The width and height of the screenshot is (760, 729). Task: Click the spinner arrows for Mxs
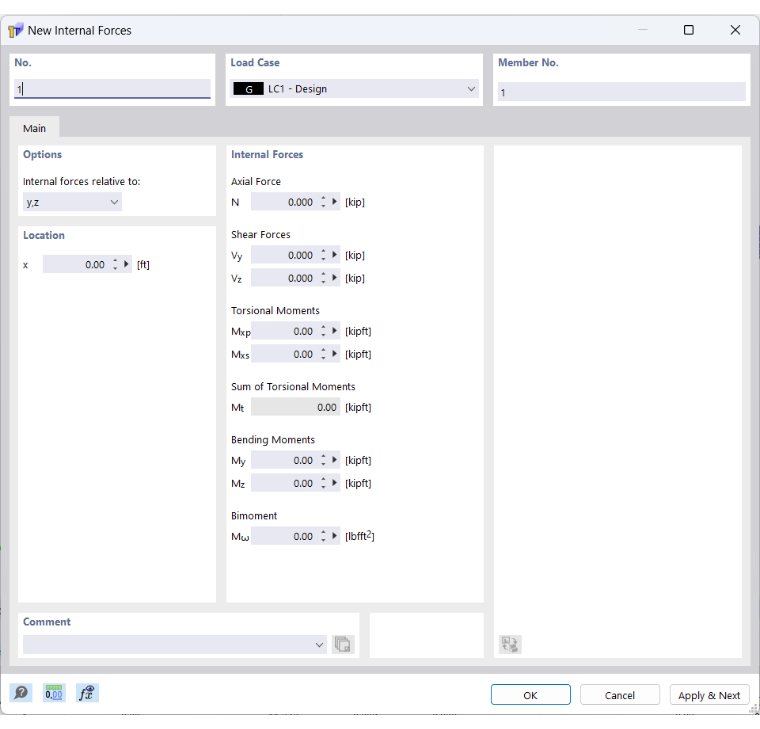323,354
